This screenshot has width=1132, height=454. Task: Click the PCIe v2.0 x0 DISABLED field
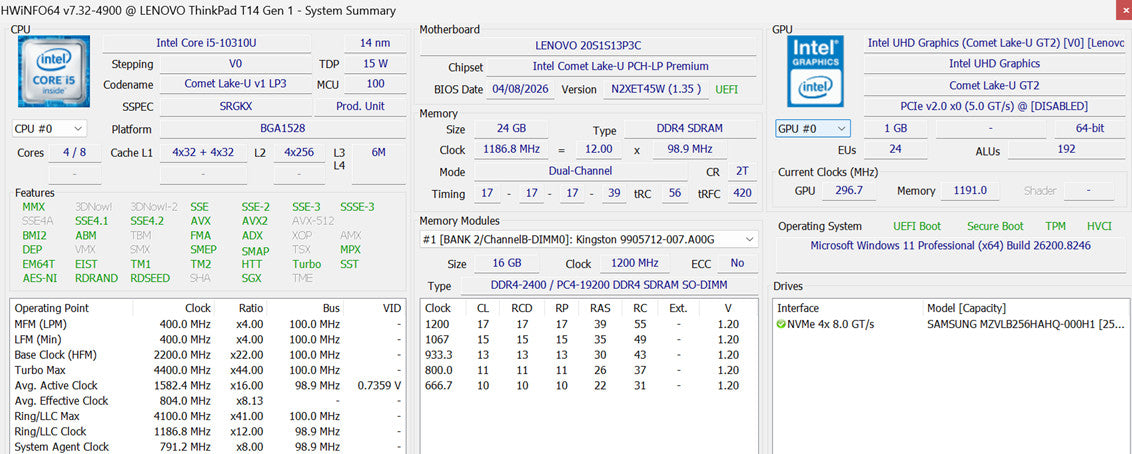[995, 106]
